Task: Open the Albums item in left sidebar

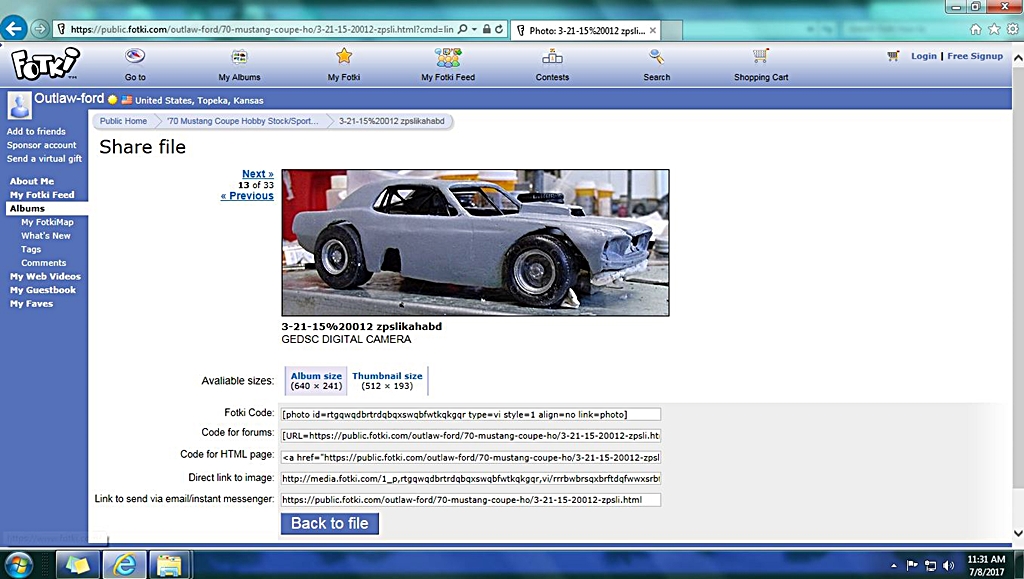Action: (x=28, y=208)
